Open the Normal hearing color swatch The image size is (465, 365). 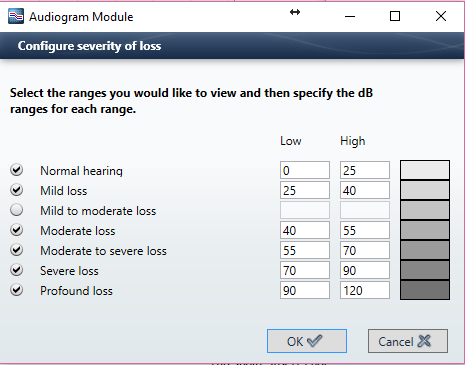[425, 170]
